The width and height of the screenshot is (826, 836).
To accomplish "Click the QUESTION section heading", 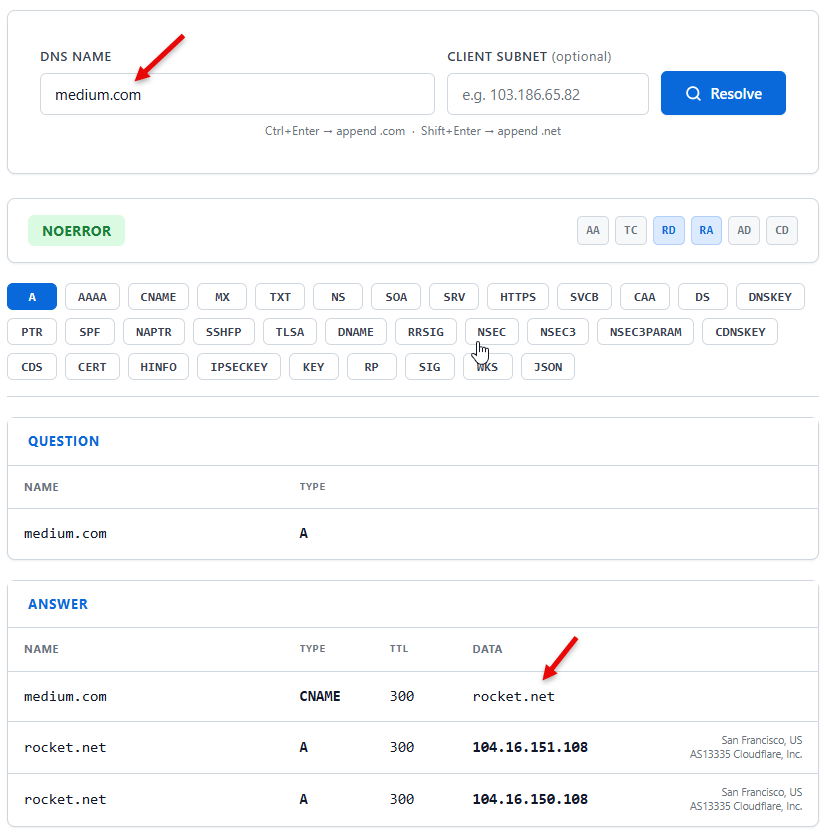I will point(63,441).
